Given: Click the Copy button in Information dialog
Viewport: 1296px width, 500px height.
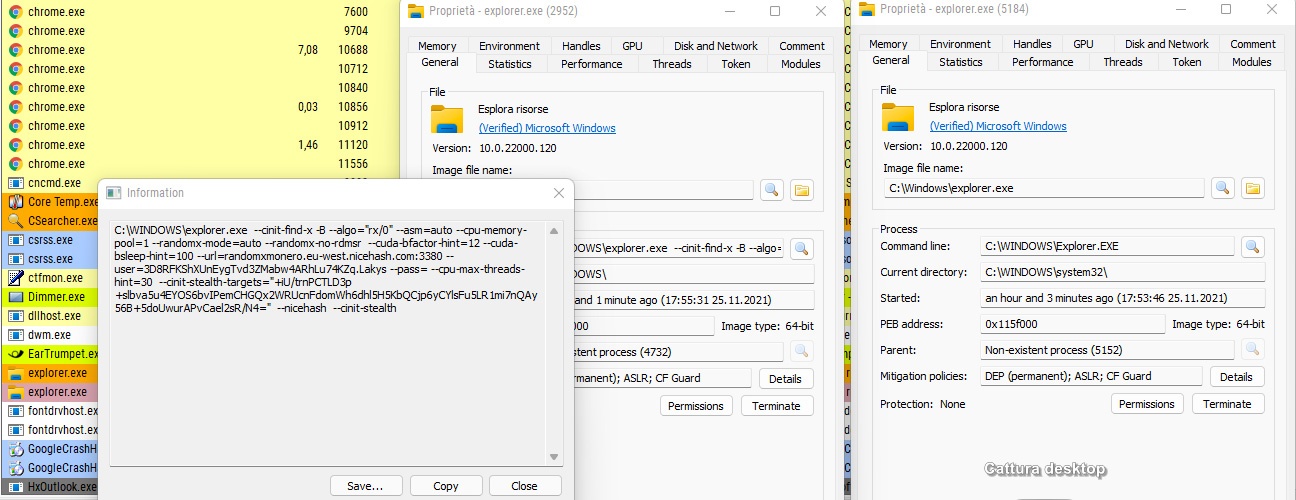Looking at the screenshot, I should pos(446,486).
